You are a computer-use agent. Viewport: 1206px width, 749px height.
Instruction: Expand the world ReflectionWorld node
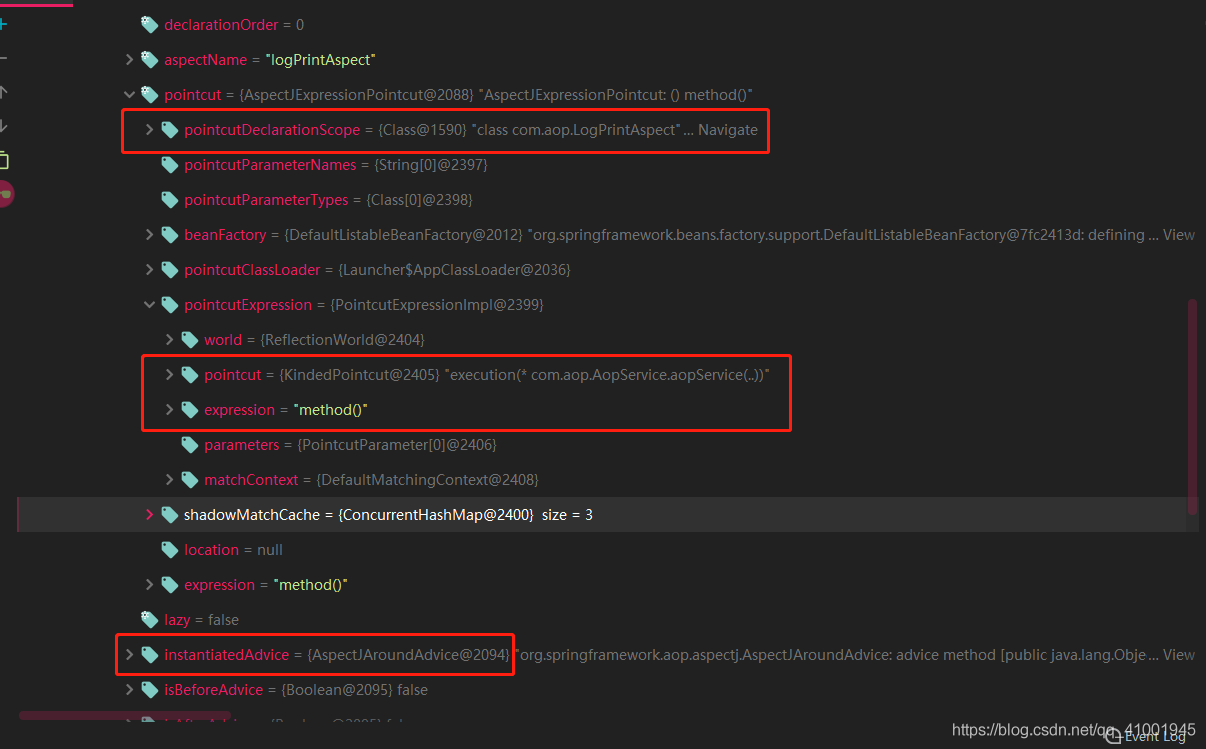point(169,340)
